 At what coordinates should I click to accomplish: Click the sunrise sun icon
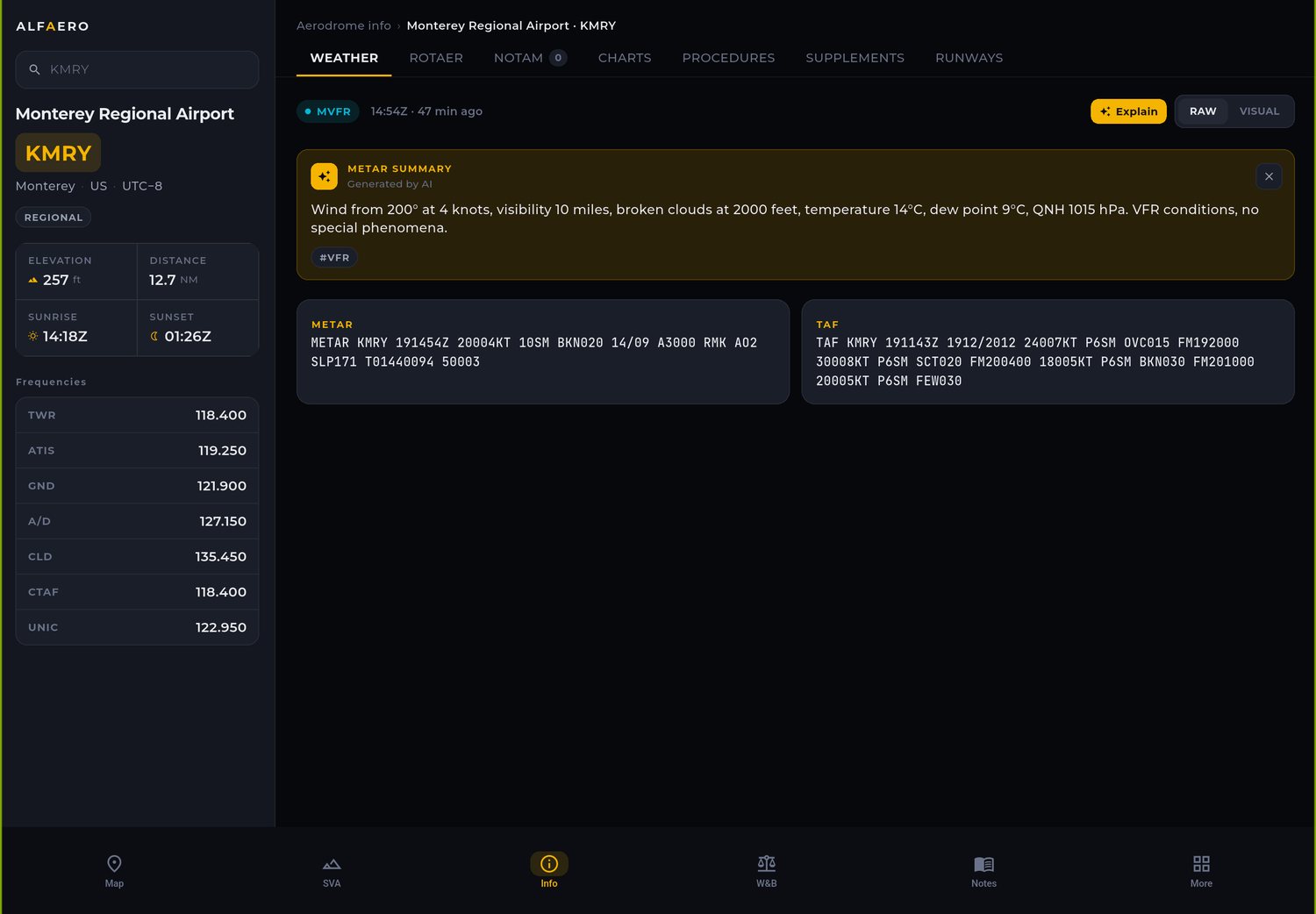click(33, 337)
